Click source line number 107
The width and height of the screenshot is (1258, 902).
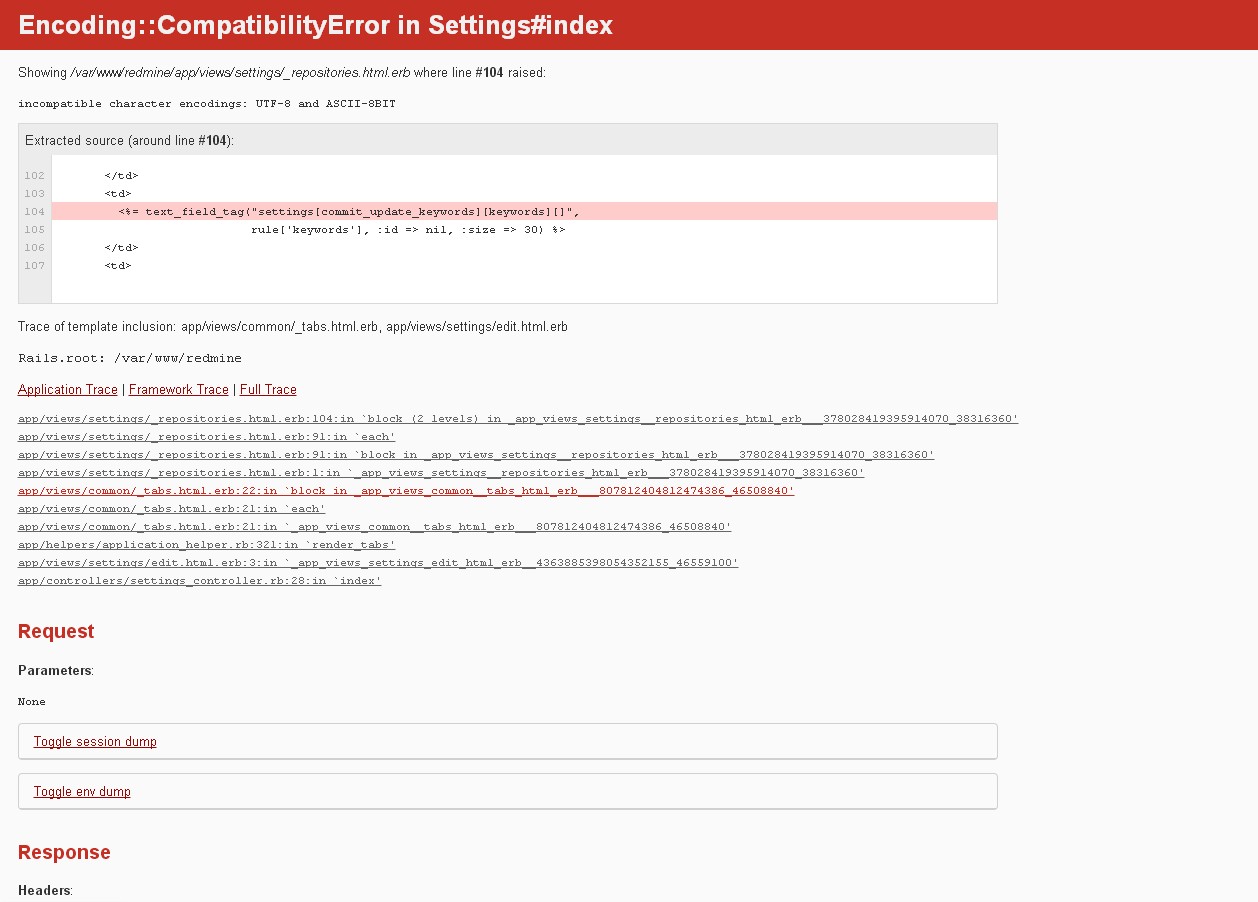[x=35, y=266]
